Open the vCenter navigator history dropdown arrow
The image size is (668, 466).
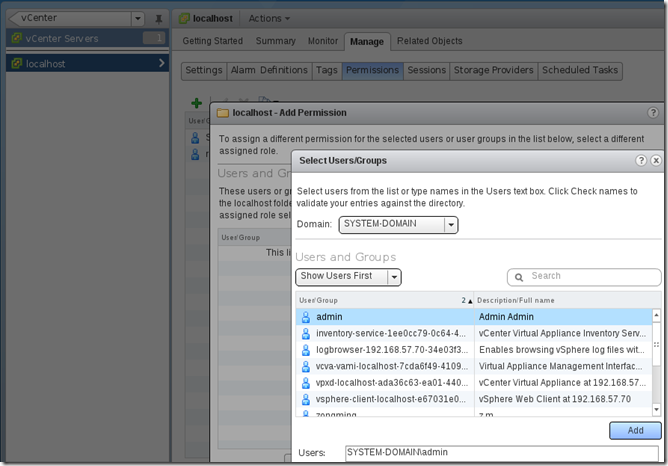point(138,18)
